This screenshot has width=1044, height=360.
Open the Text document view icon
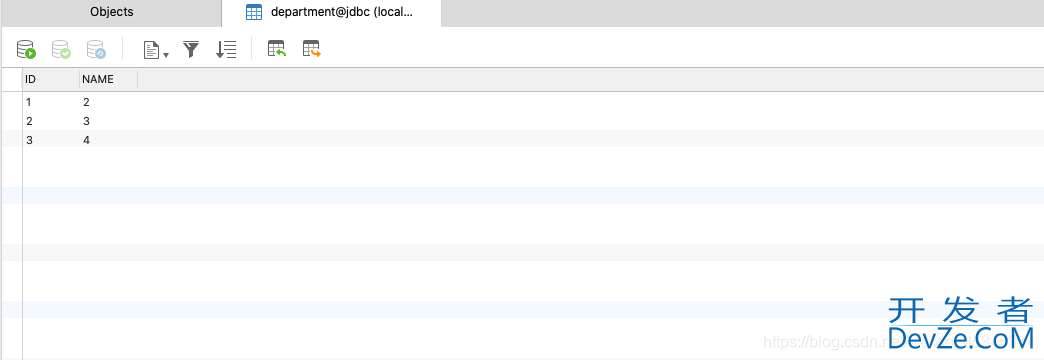coord(152,50)
